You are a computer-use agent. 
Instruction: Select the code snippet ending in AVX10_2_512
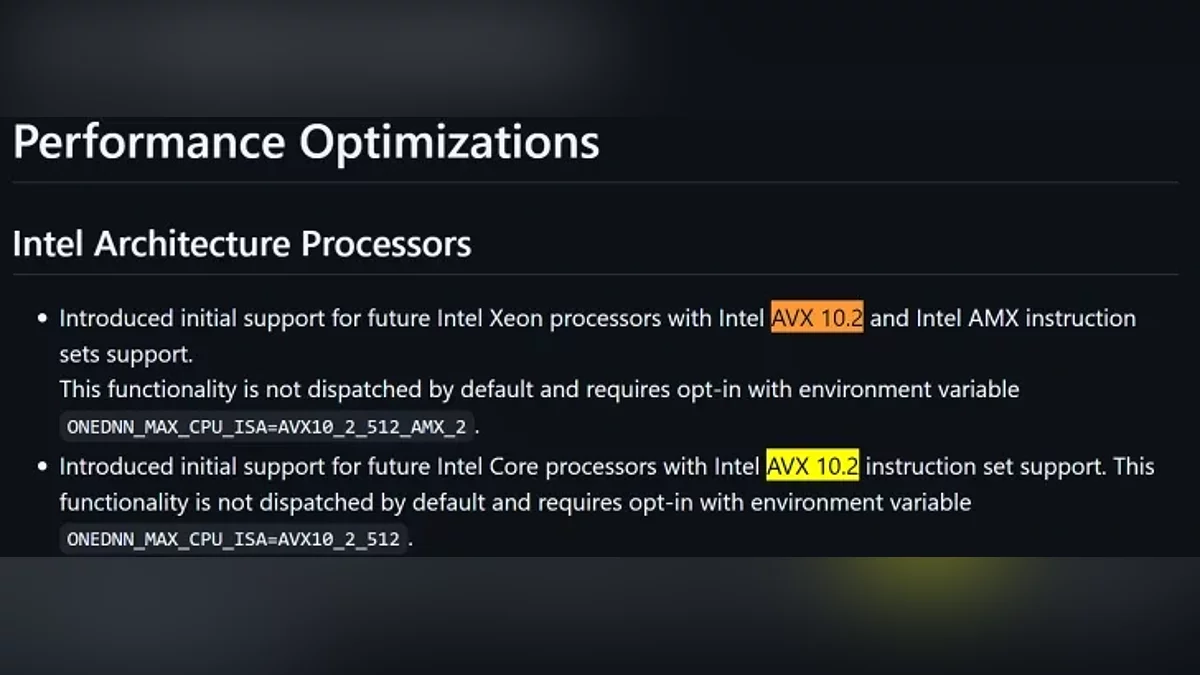click(233, 539)
